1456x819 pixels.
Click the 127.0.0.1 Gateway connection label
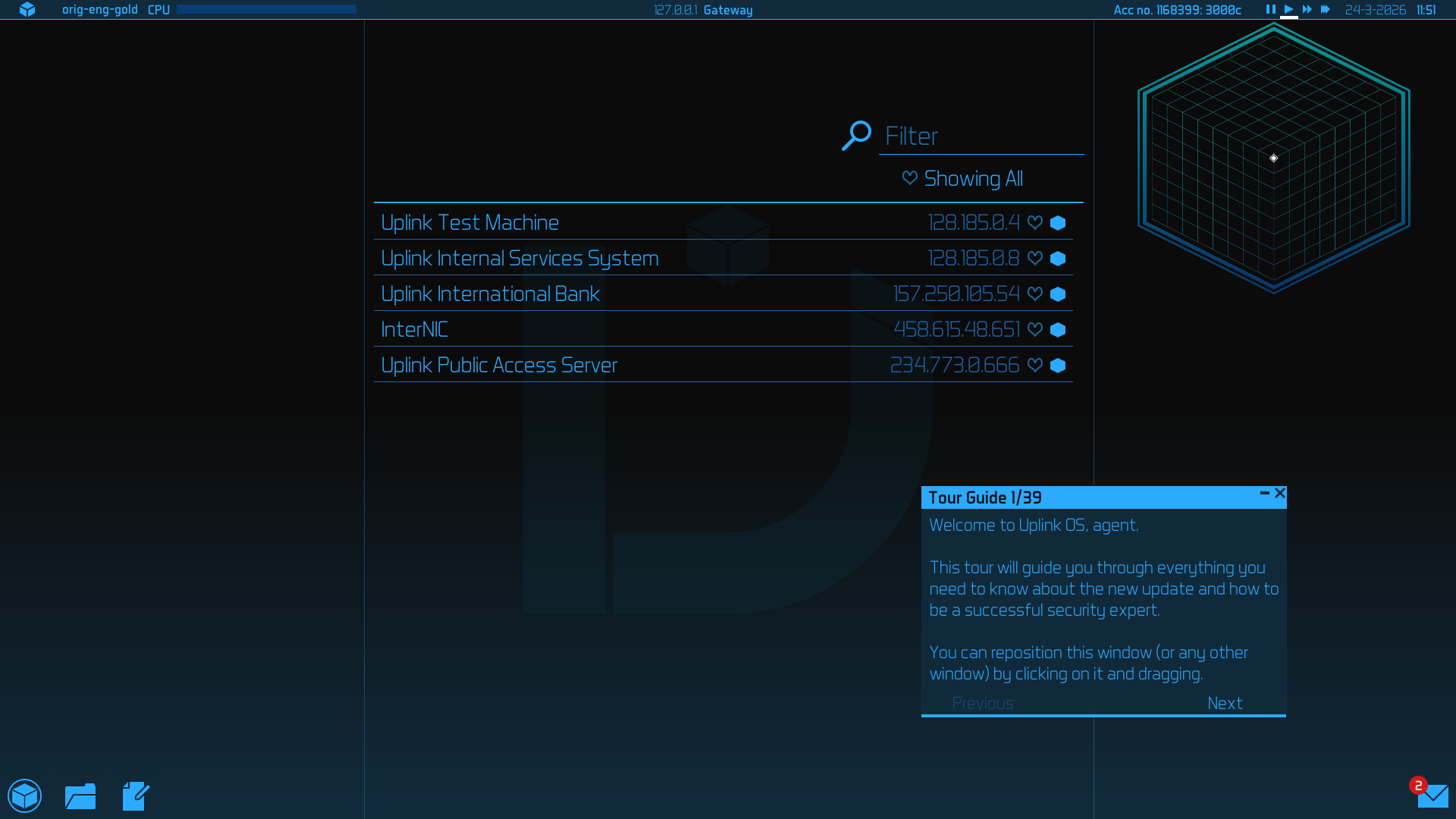click(703, 10)
